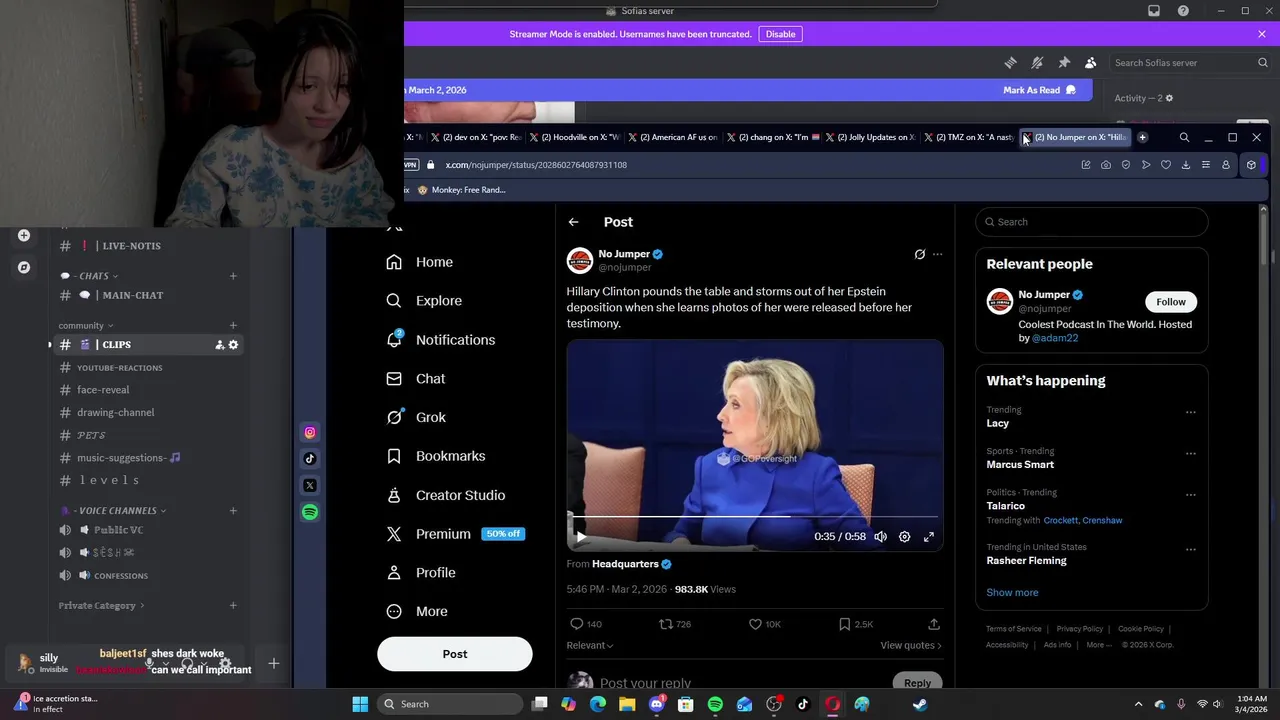Viewport: 1280px width, 720px height.
Task: Dismiss the Streamer Mode banner
Action: coord(1262,34)
